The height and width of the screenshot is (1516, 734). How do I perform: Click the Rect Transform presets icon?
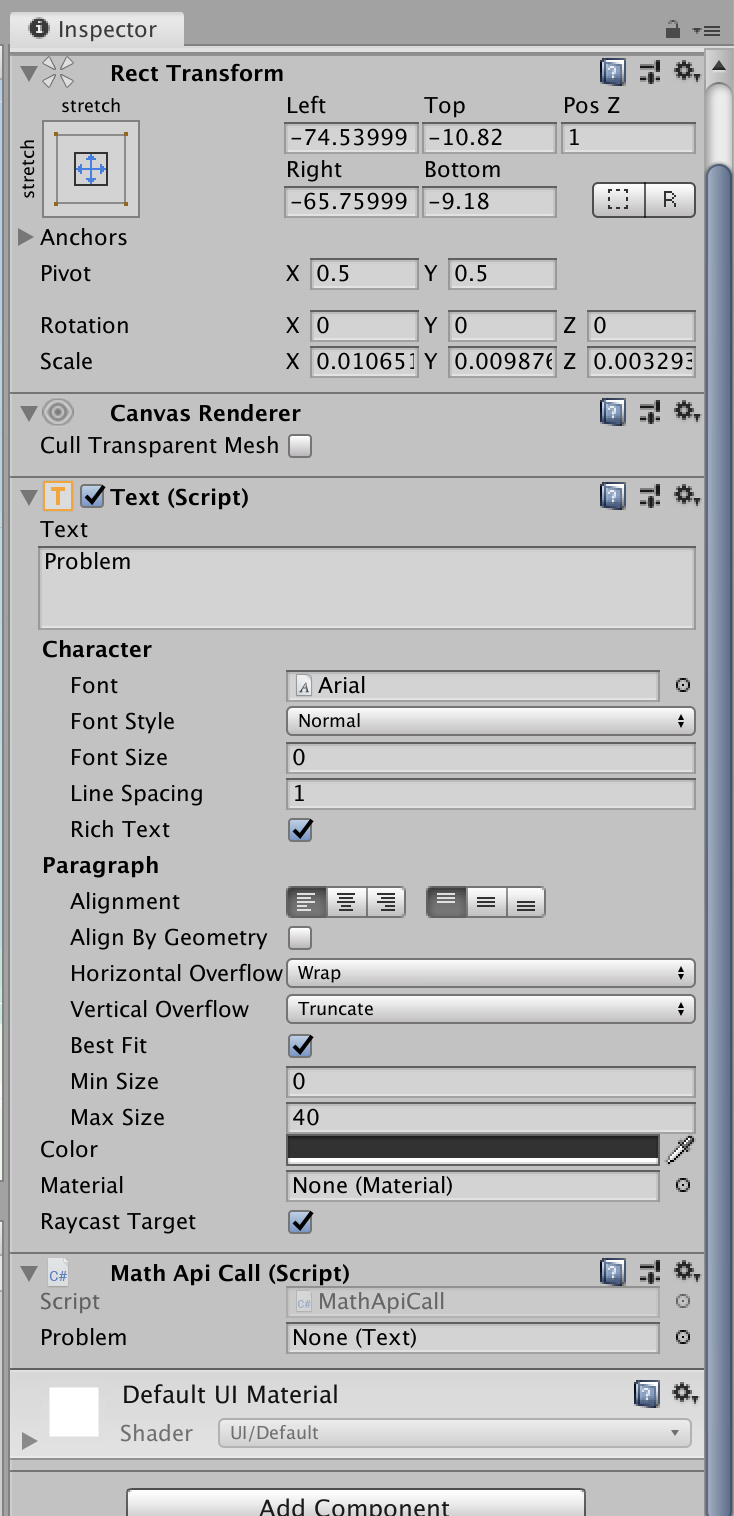[648, 72]
